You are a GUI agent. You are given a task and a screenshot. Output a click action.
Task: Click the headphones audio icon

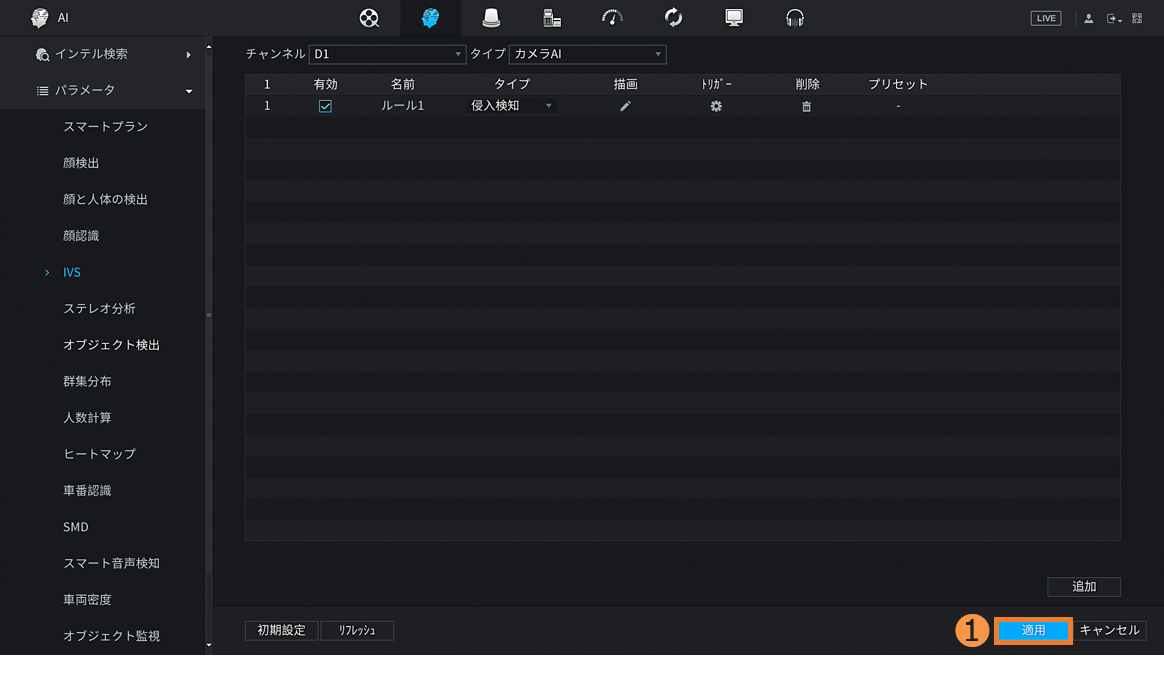tap(795, 18)
